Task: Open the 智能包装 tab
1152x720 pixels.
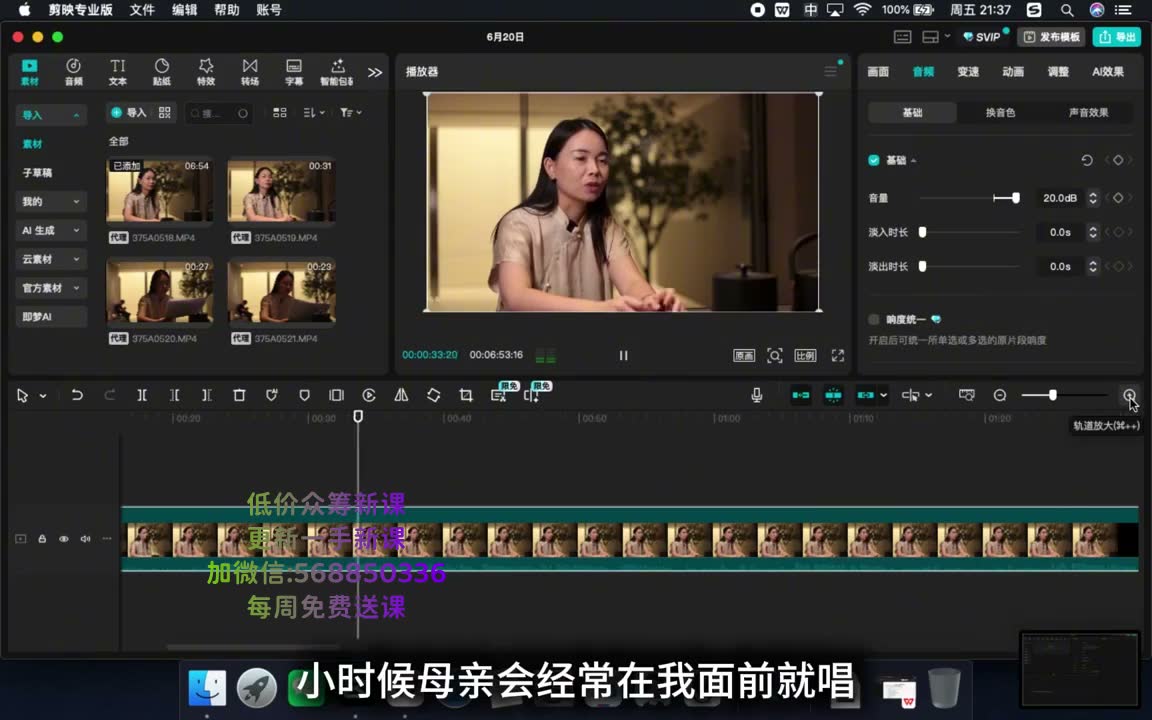Action: coord(337,72)
